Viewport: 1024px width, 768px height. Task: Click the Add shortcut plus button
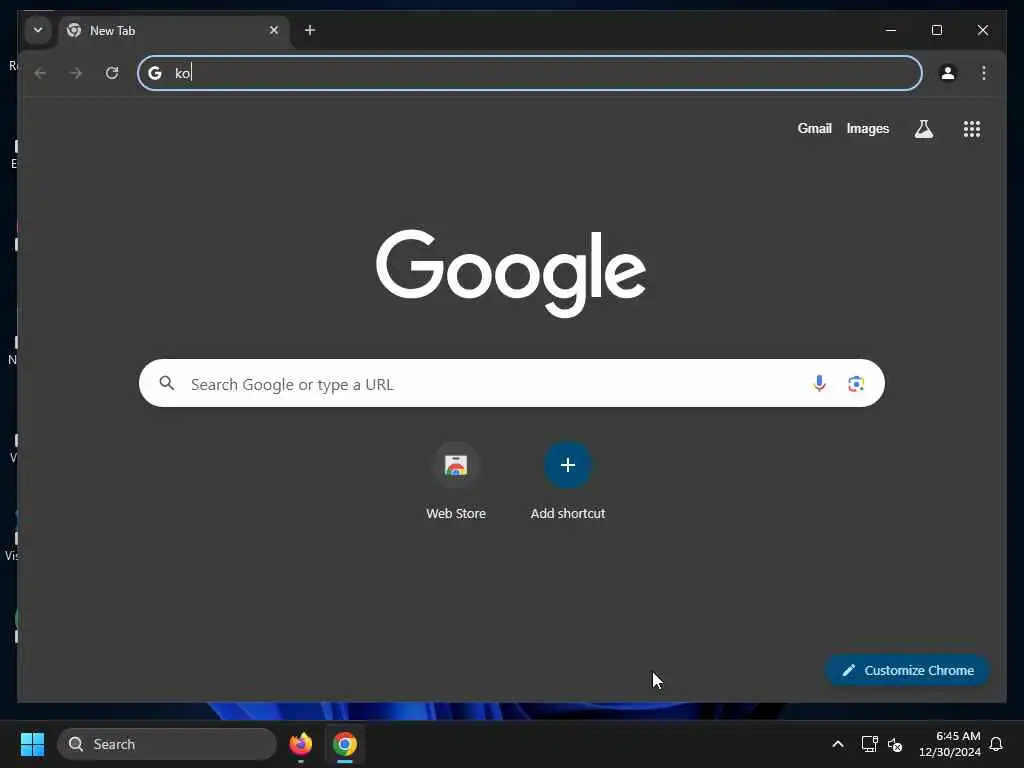point(568,466)
